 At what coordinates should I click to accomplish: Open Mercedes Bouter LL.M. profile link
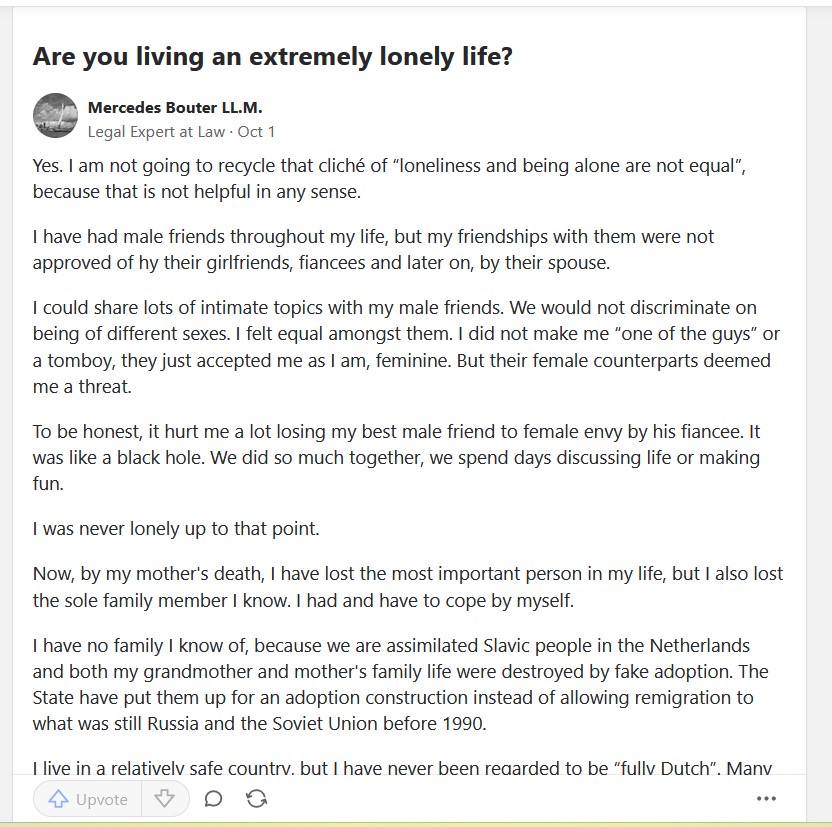coord(175,108)
